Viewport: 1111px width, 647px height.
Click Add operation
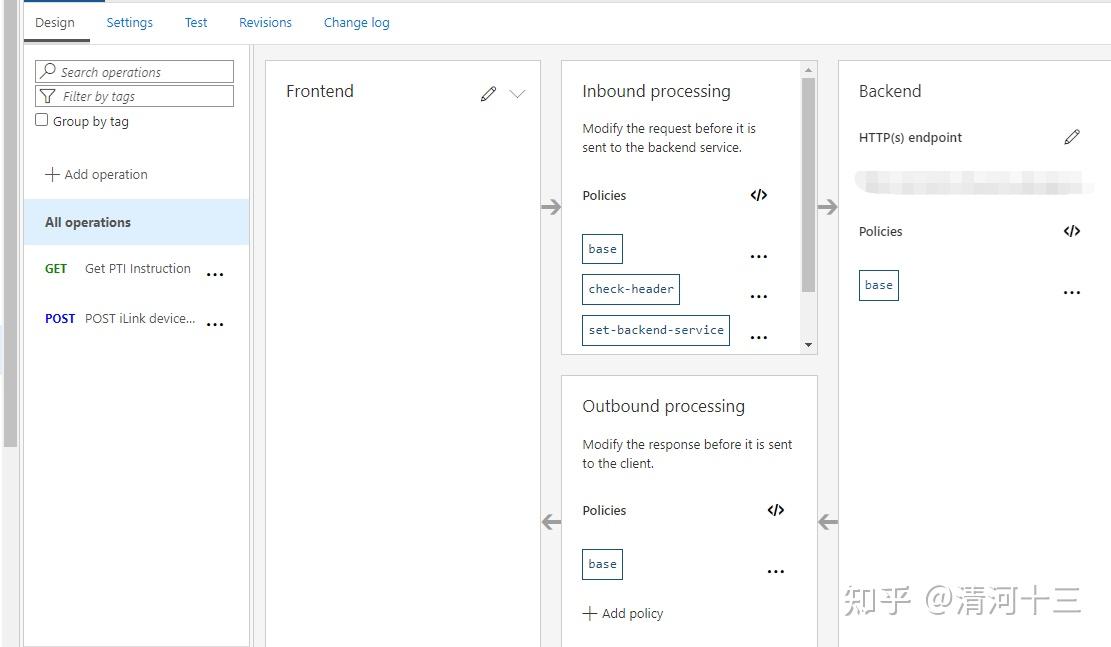(x=96, y=174)
